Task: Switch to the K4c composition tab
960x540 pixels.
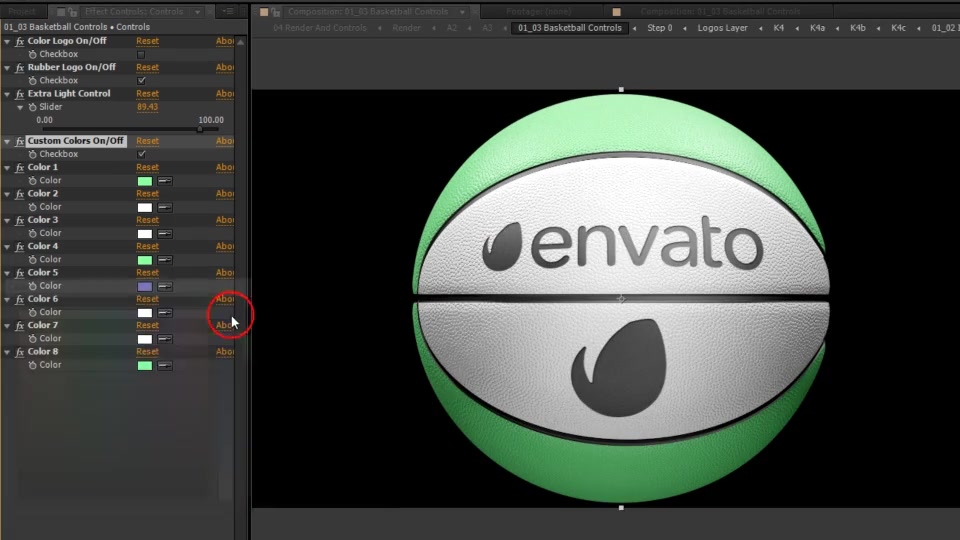Action: coord(898,28)
